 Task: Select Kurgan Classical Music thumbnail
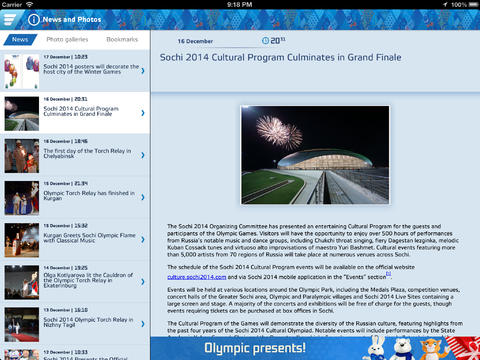tap(22, 240)
